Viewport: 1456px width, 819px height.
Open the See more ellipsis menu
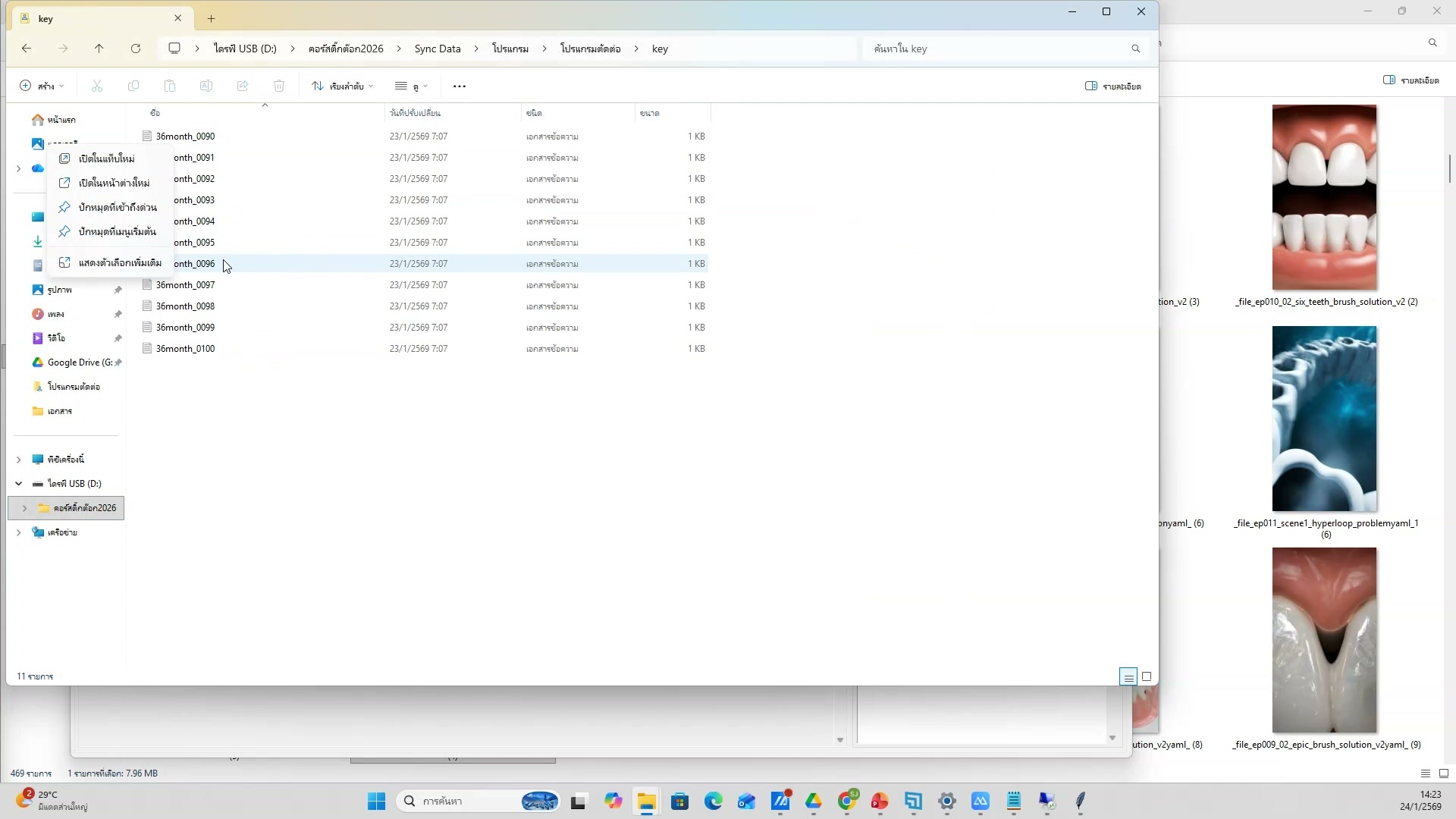point(460,86)
